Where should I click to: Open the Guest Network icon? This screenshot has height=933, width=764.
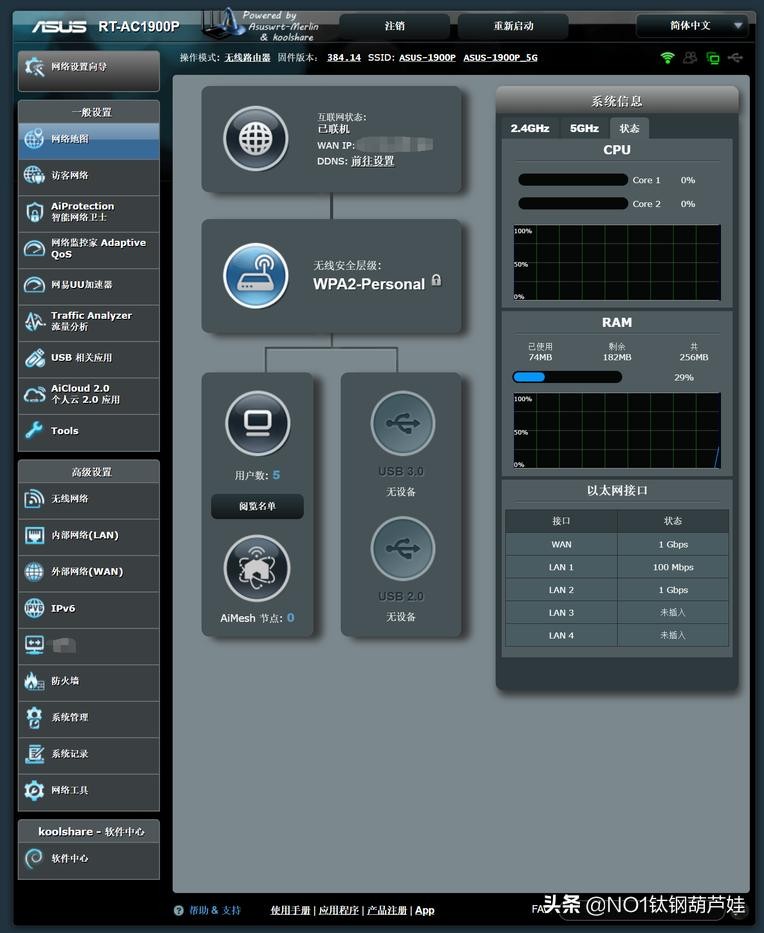pos(34,175)
